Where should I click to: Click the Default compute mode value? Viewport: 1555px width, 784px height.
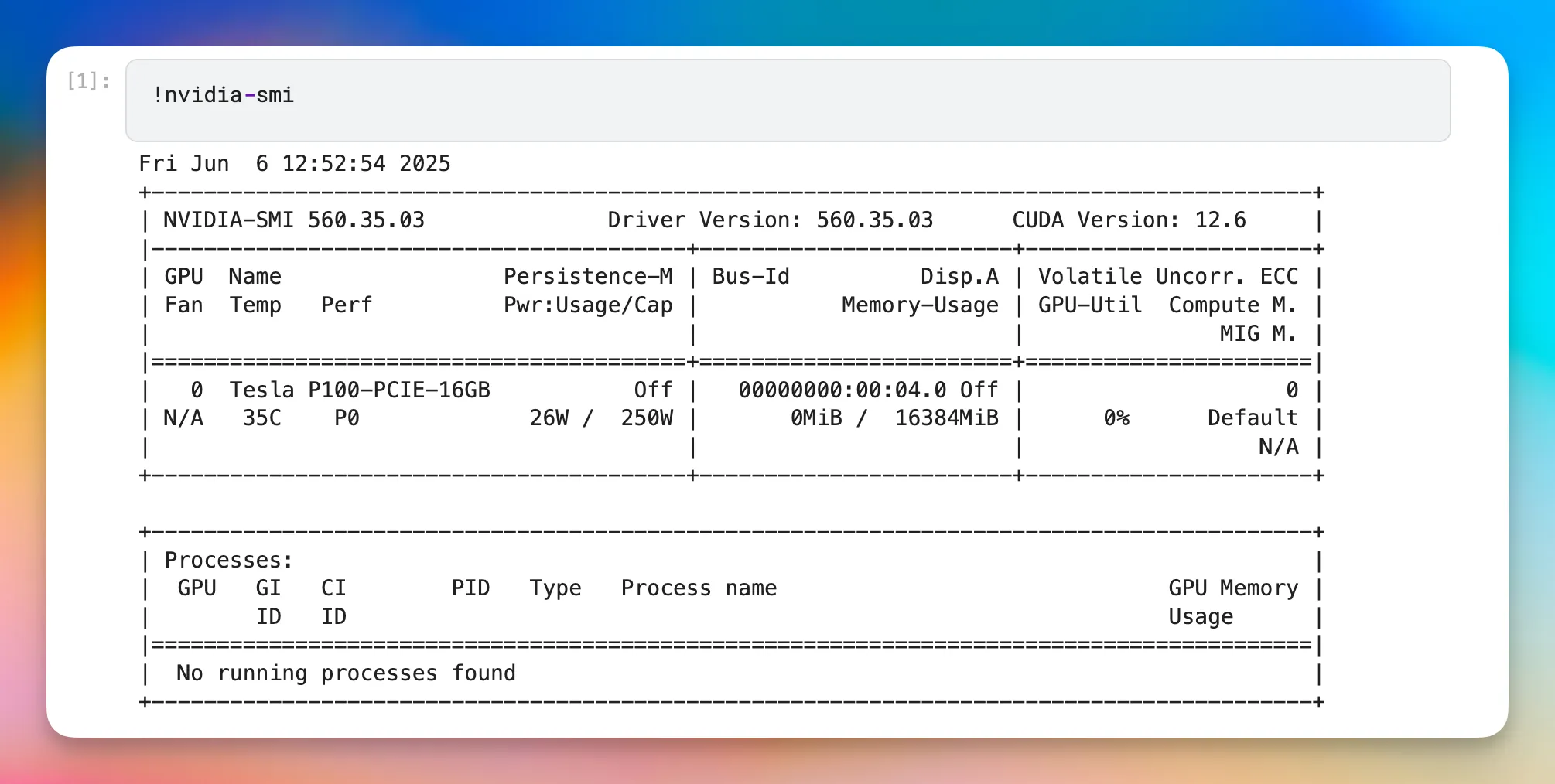[x=1253, y=418]
